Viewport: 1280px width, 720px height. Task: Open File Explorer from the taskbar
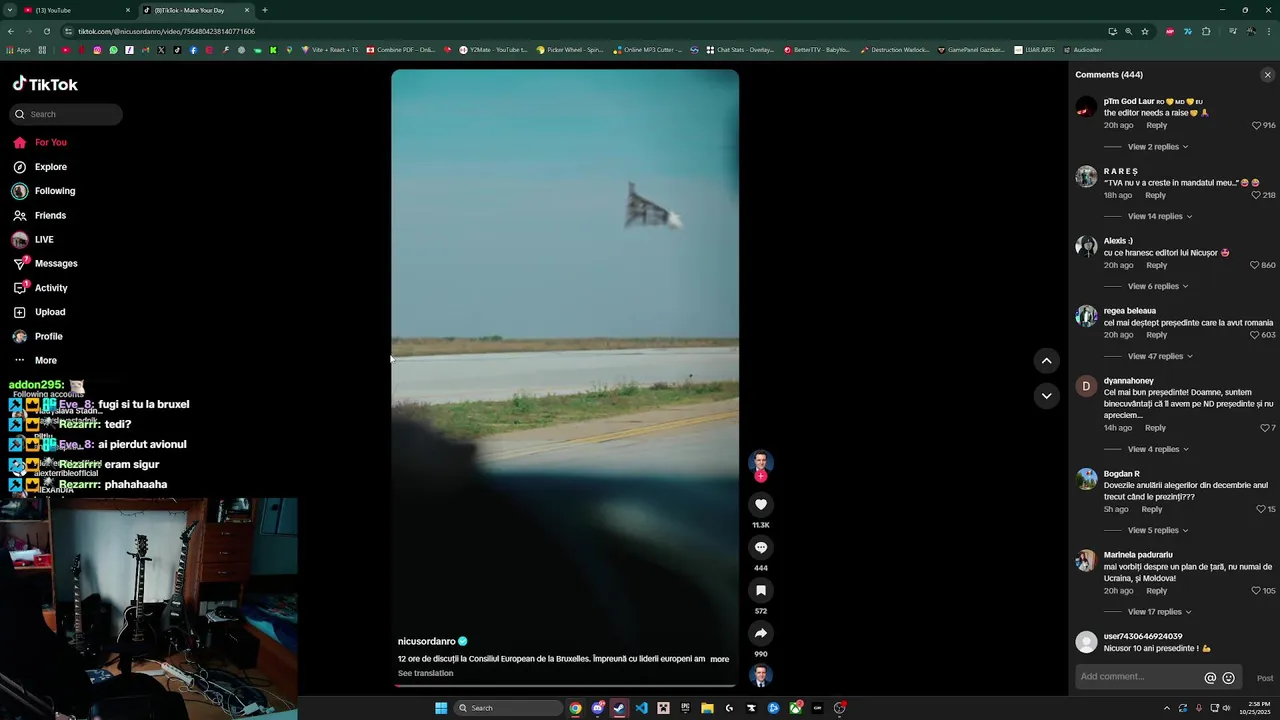(x=707, y=708)
